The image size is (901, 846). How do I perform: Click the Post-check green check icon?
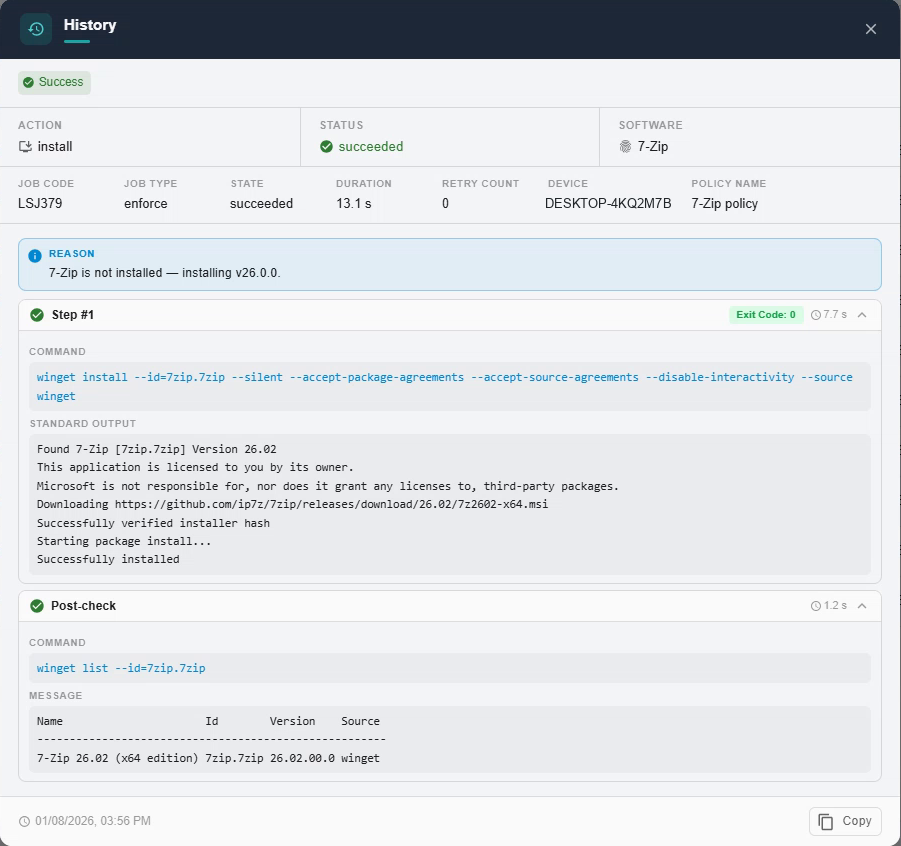(x=37, y=606)
